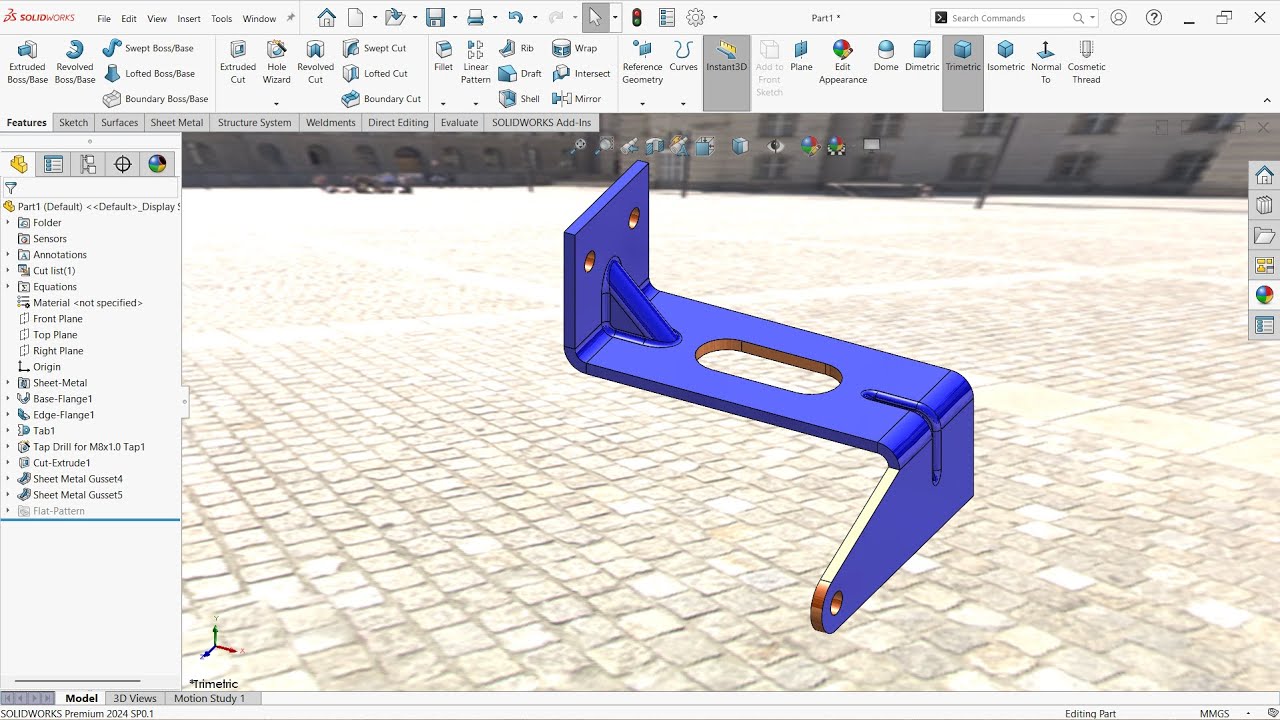Screen dimensions: 1280x720
Task: Choose Swept Cut
Action: [x=374, y=48]
